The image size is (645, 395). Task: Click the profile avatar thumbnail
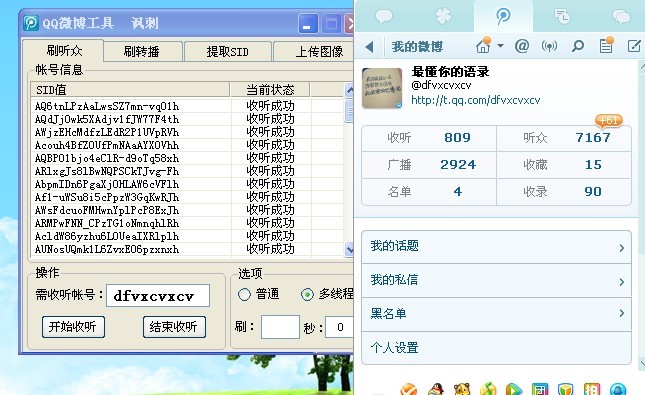coord(382,88)
